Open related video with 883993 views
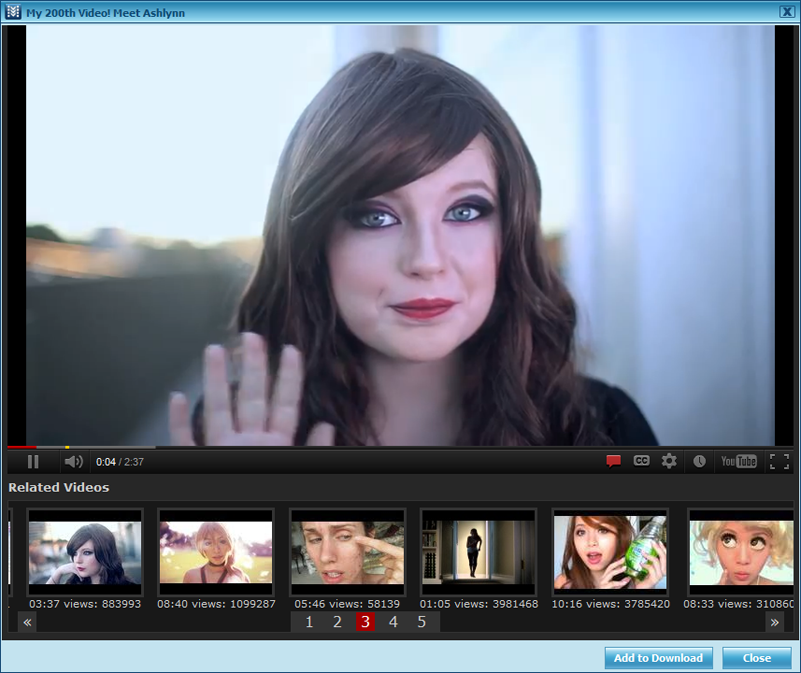The width and height of the screenshot is (801, 673). point(85,552)
